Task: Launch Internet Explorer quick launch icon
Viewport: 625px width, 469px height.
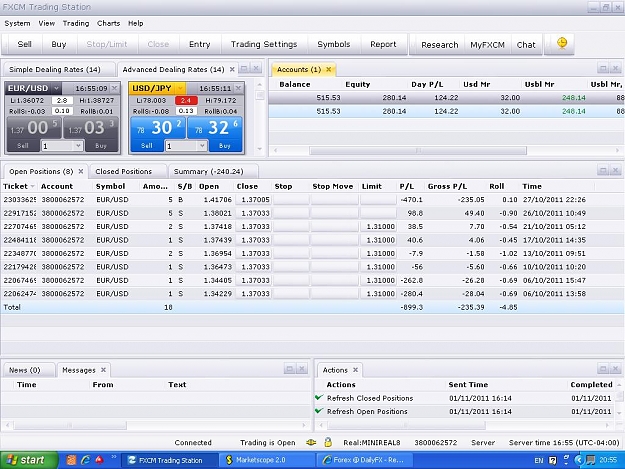Action: 85,460
